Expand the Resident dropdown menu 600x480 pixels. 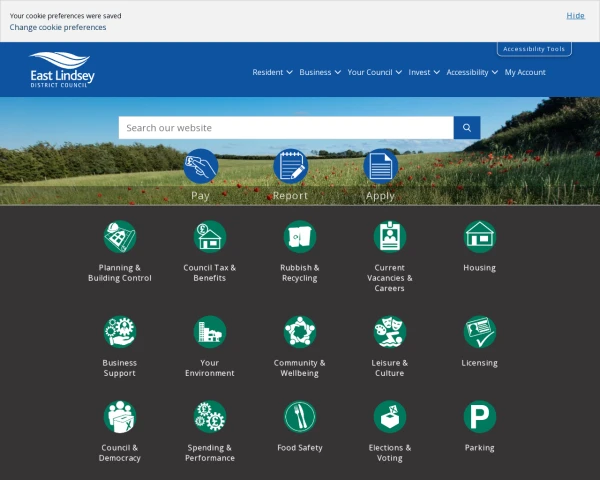[272, 73]
